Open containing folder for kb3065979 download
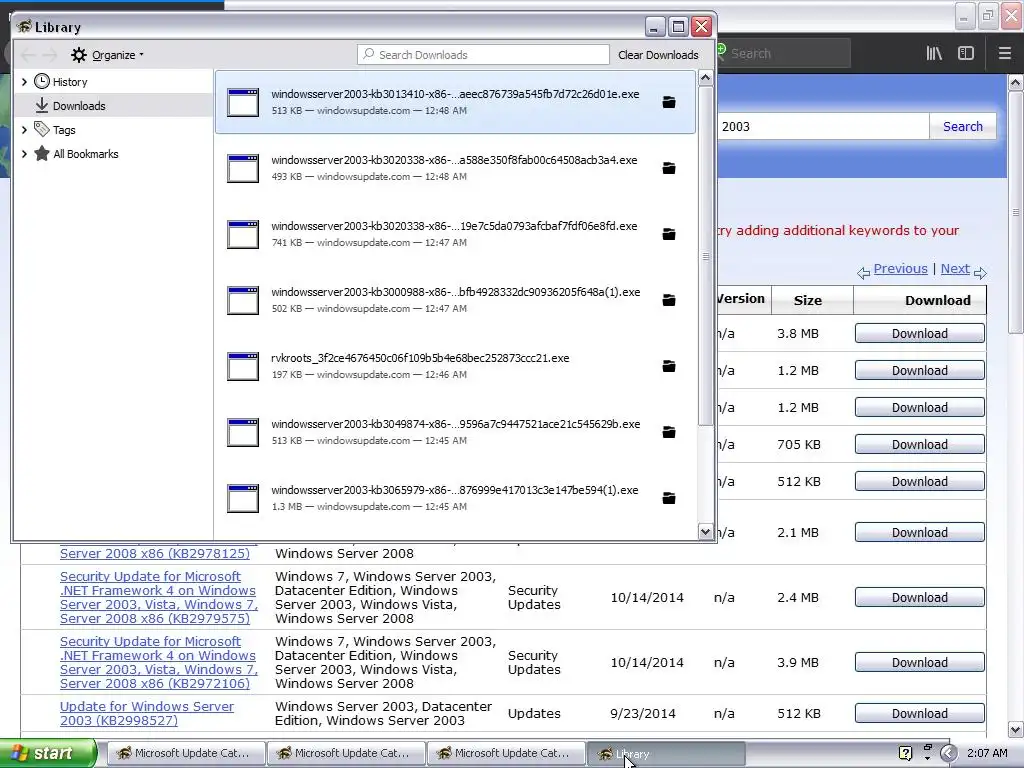Image resolution: width=1024 pixels, height=768 pixels. [669, 498]
